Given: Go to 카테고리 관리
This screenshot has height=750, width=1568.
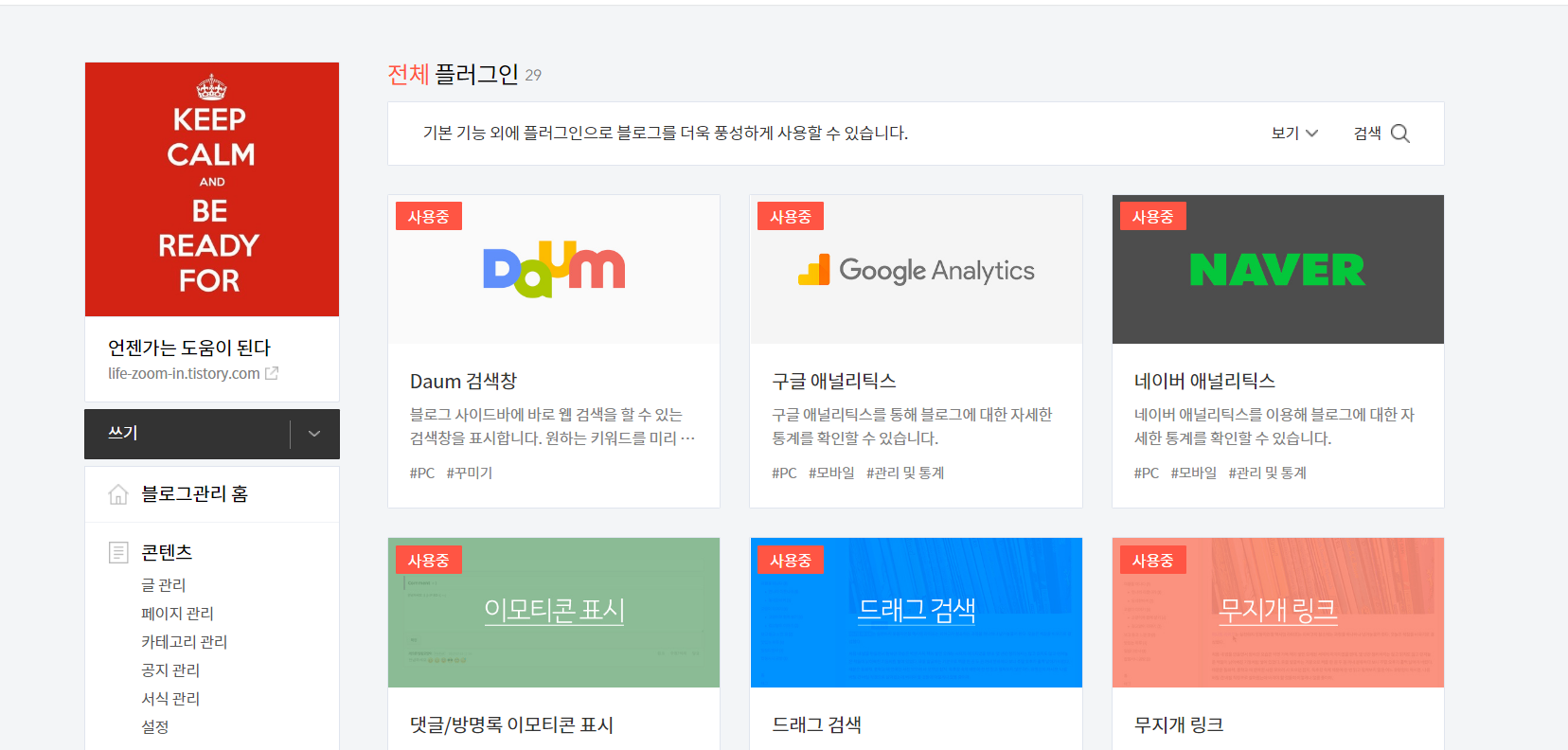Looking at the screenshot, I should (184, 642).
